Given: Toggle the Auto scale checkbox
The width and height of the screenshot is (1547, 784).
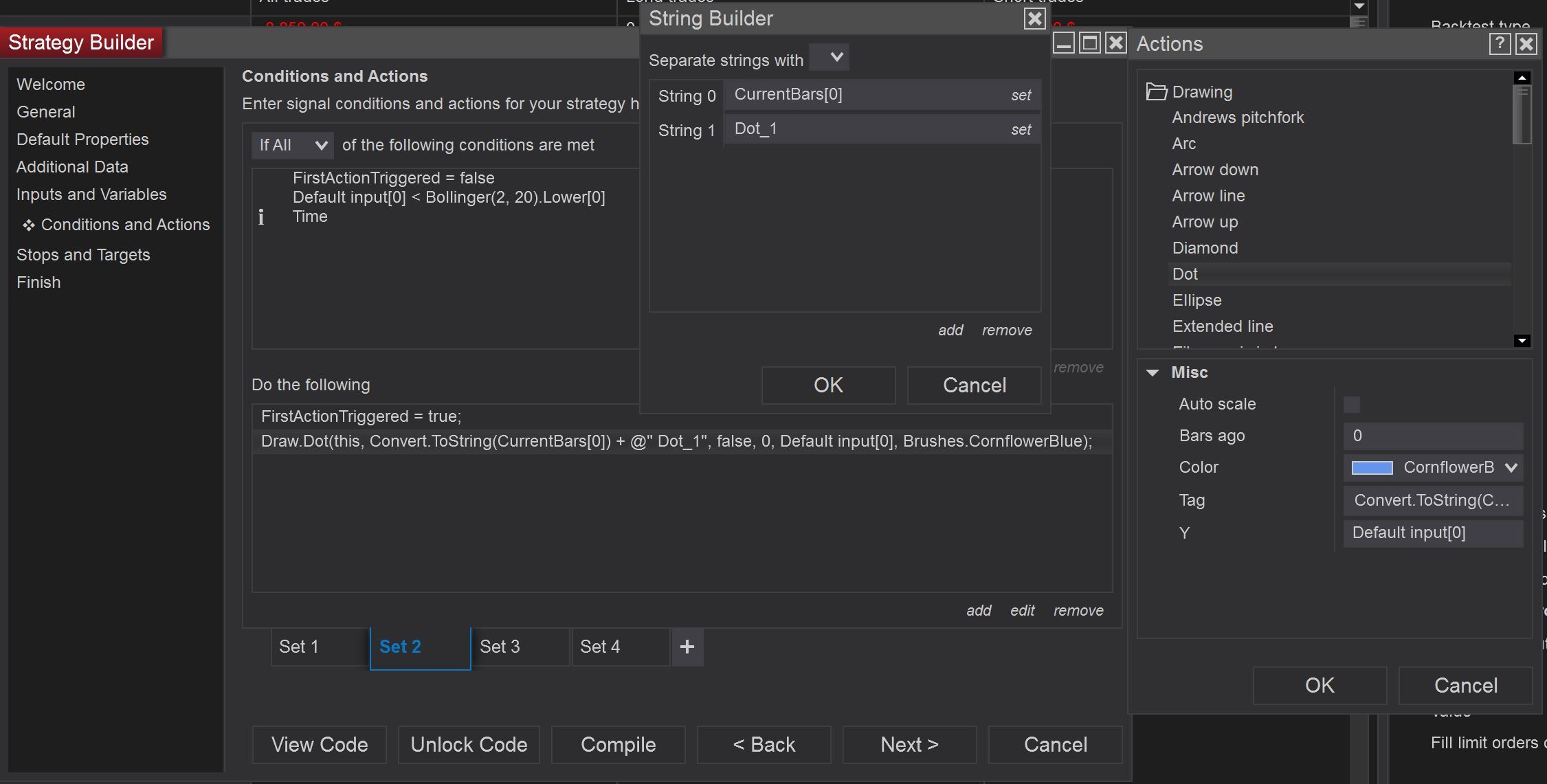Looking at the screenshot, I should tap(1351, 404).
